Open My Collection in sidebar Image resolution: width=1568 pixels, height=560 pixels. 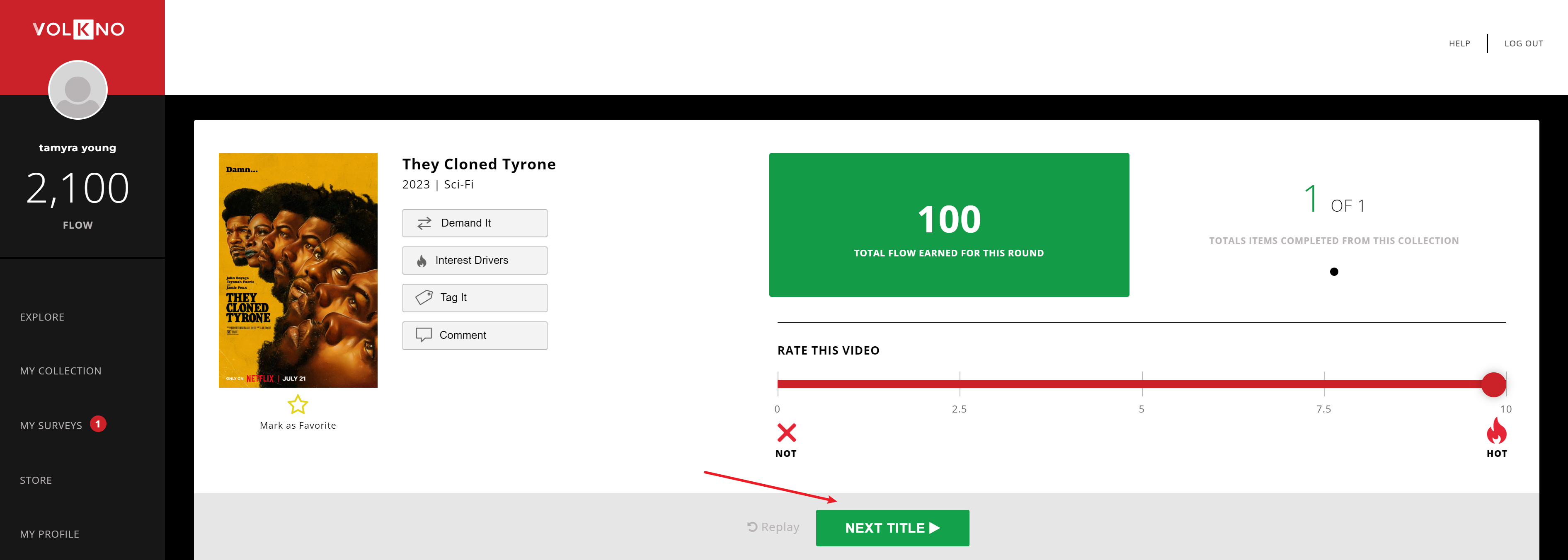pos(60,371)
